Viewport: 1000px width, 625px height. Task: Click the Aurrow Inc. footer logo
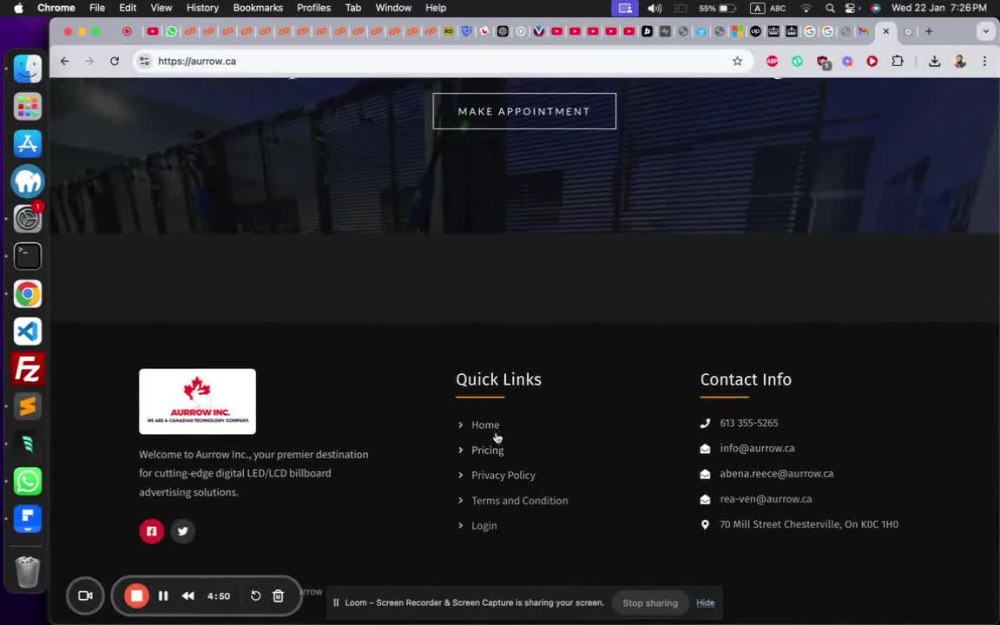point(198,402)
